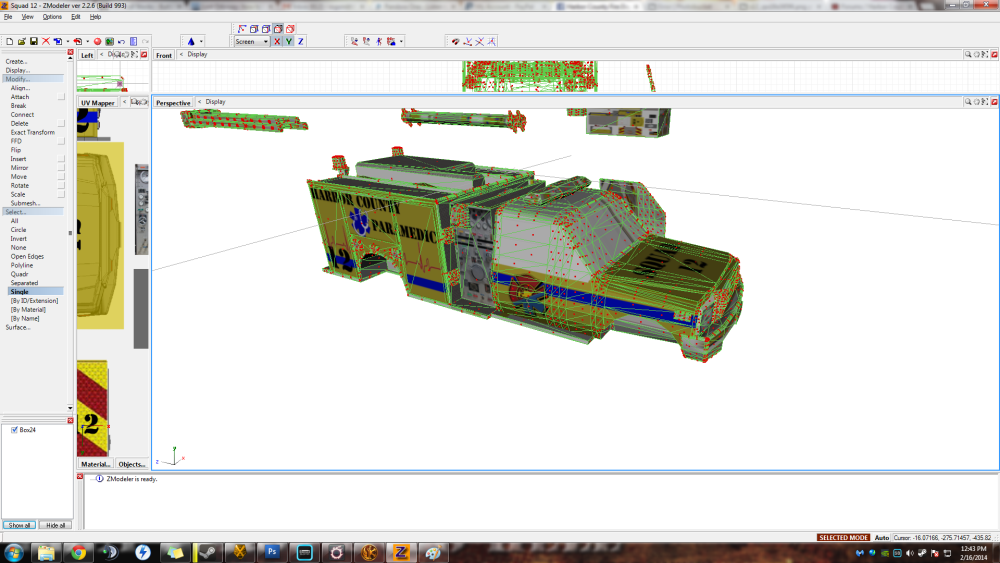Screen dimensions: 1000x563
Task: Click the Open Edges selection command
Action: [27, 256]
